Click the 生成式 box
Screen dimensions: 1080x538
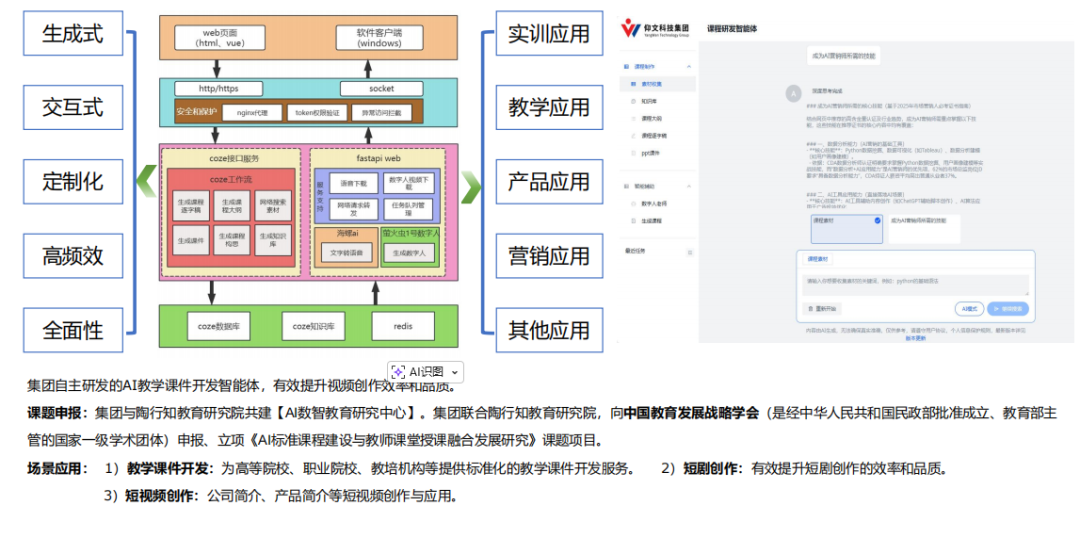coord(73,33)
